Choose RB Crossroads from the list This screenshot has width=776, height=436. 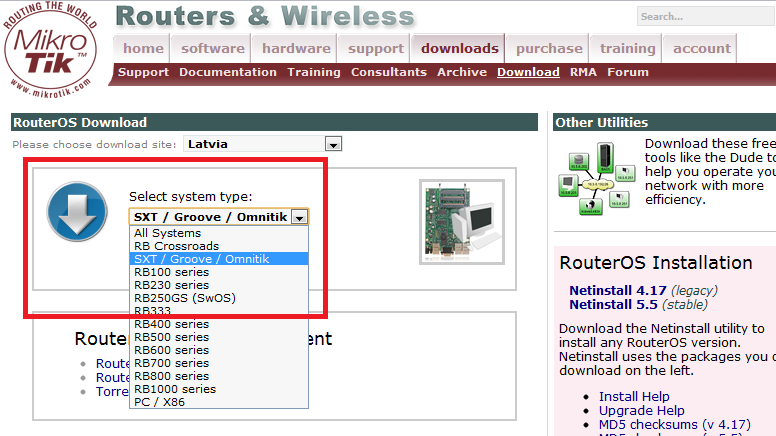tap(219, 246)
